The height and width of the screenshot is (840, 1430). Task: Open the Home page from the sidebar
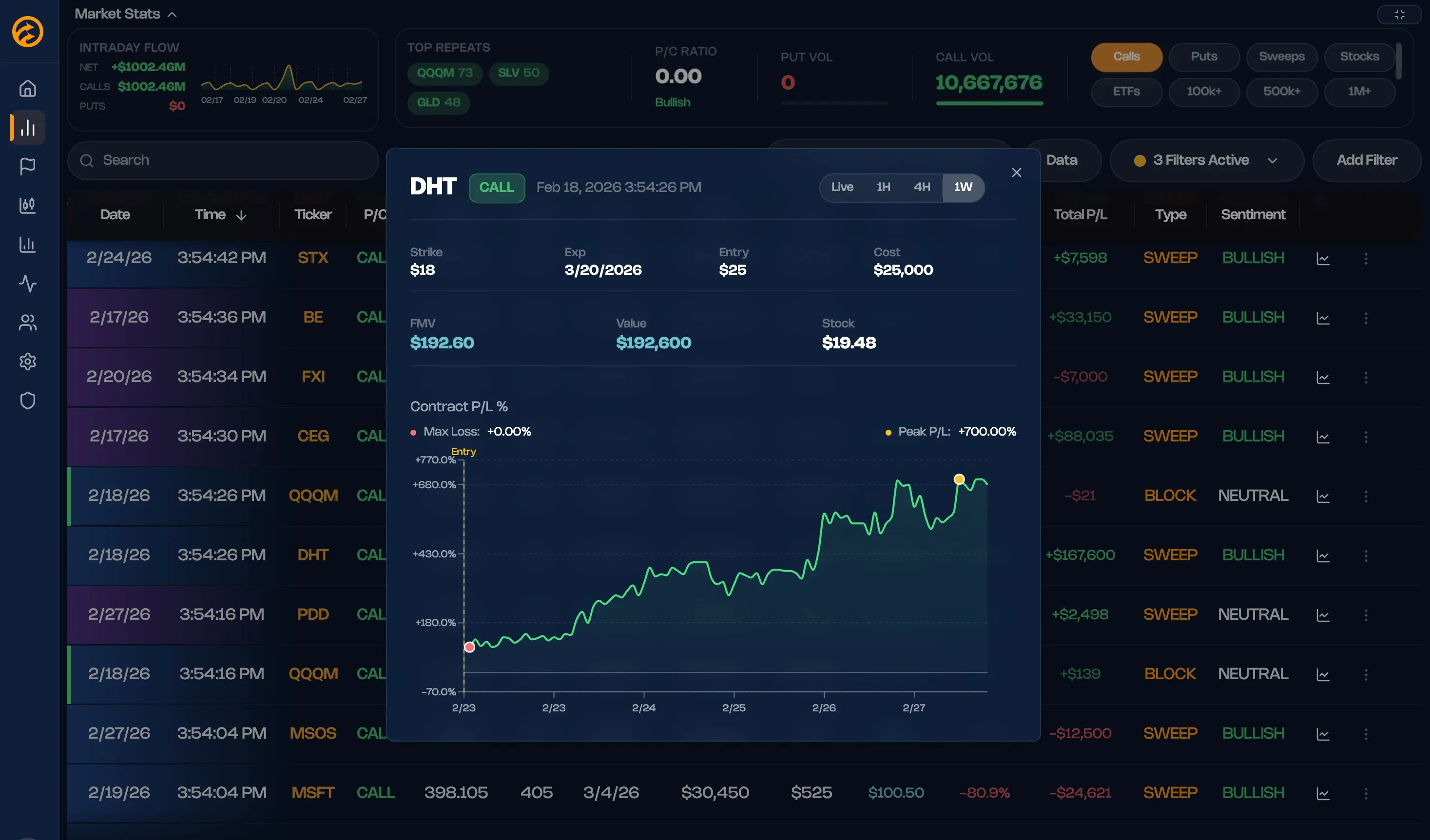27,89
